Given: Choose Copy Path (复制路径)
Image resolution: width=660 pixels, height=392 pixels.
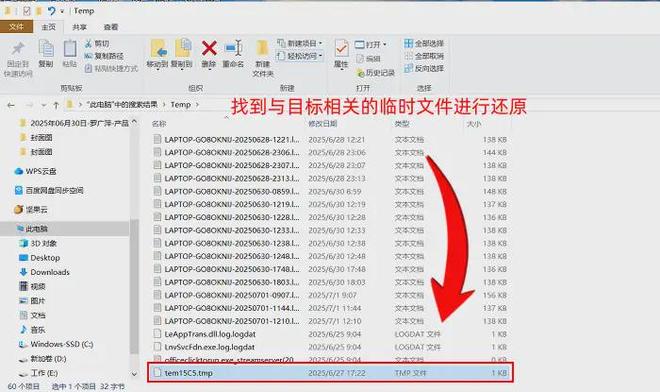Looking at the screenshot, I should 104,56.
